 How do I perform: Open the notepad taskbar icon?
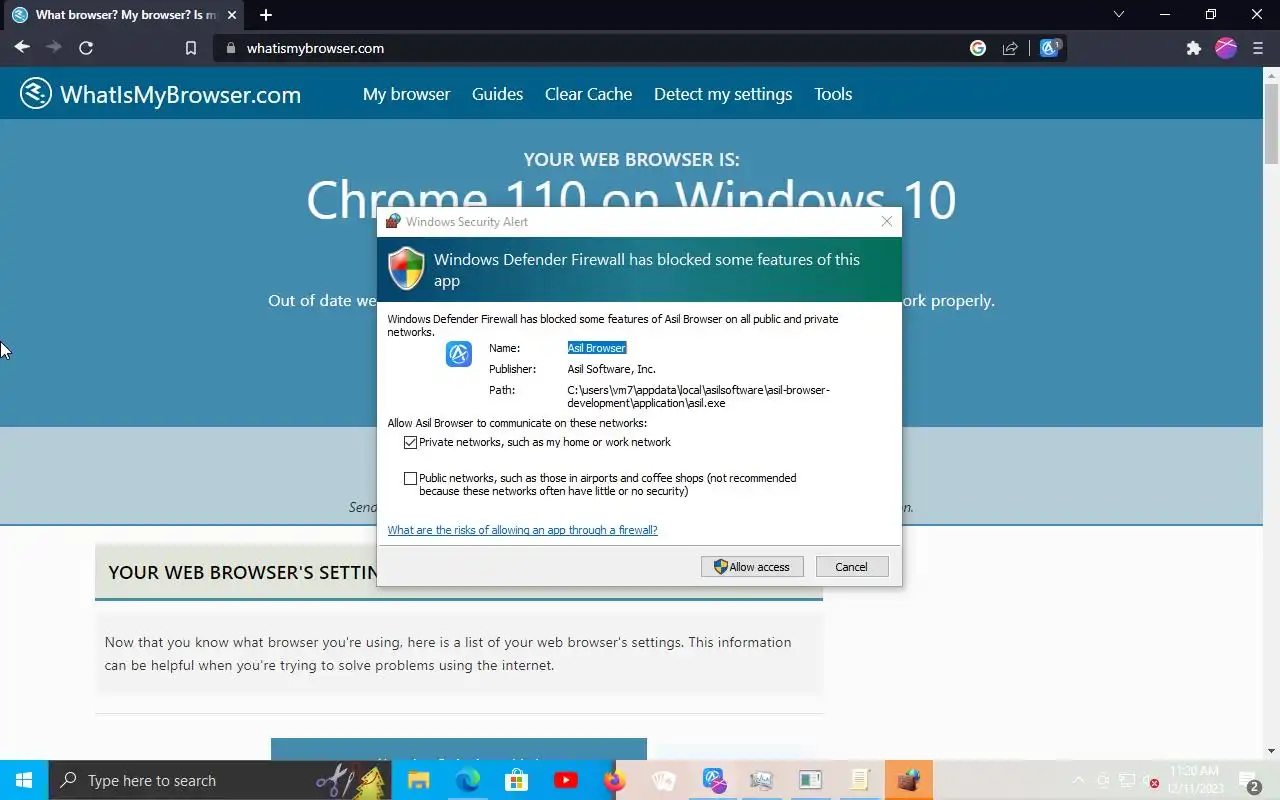860,780
